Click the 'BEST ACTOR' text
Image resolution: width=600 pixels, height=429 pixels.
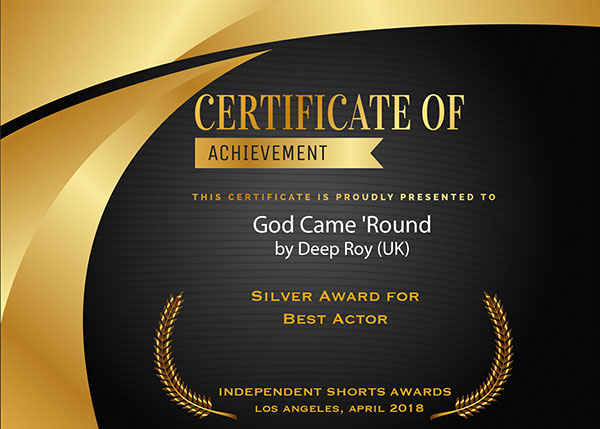coord(335,319)
